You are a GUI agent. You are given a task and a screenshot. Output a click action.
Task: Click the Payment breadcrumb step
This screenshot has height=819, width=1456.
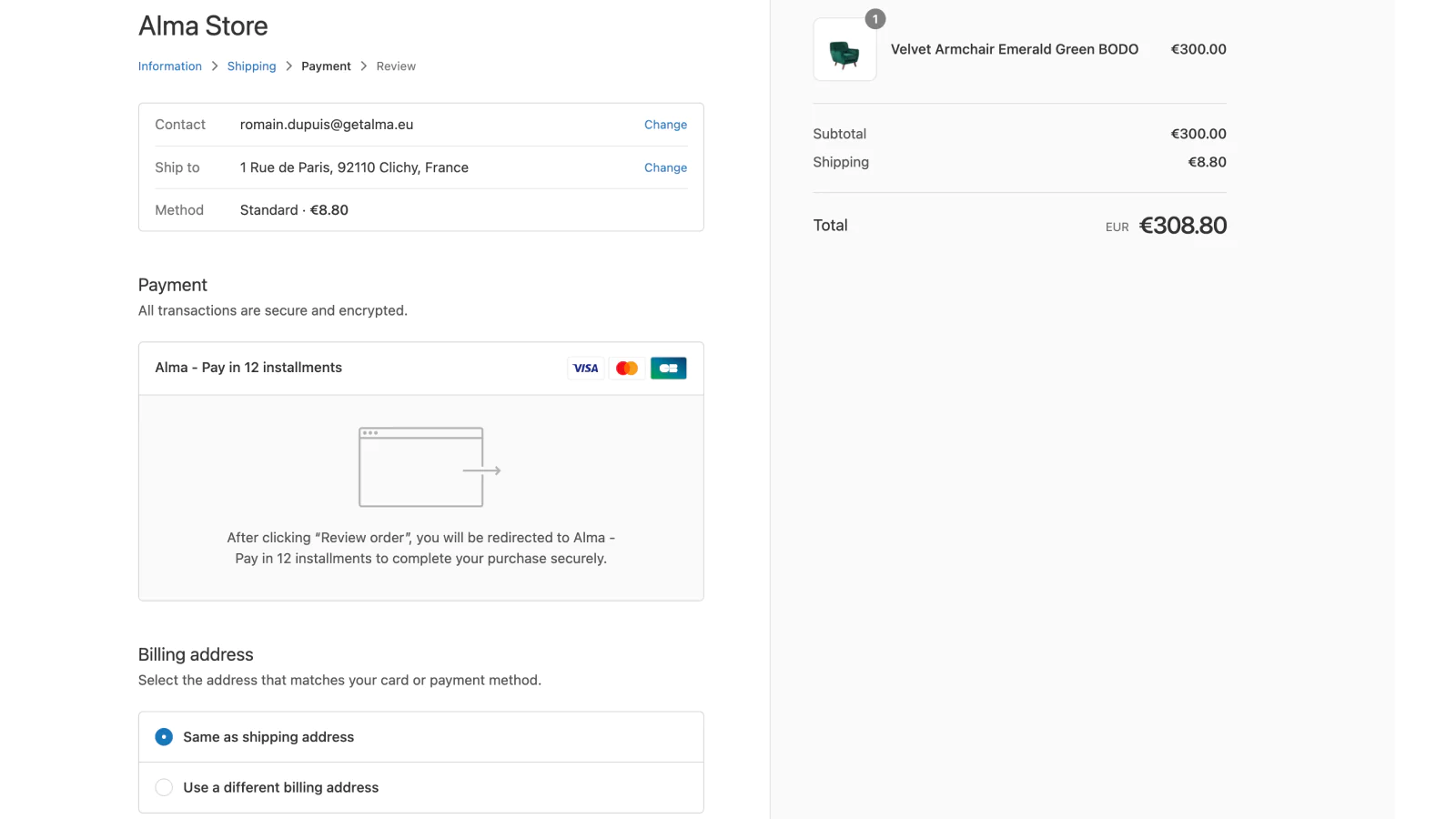[326, 66]
